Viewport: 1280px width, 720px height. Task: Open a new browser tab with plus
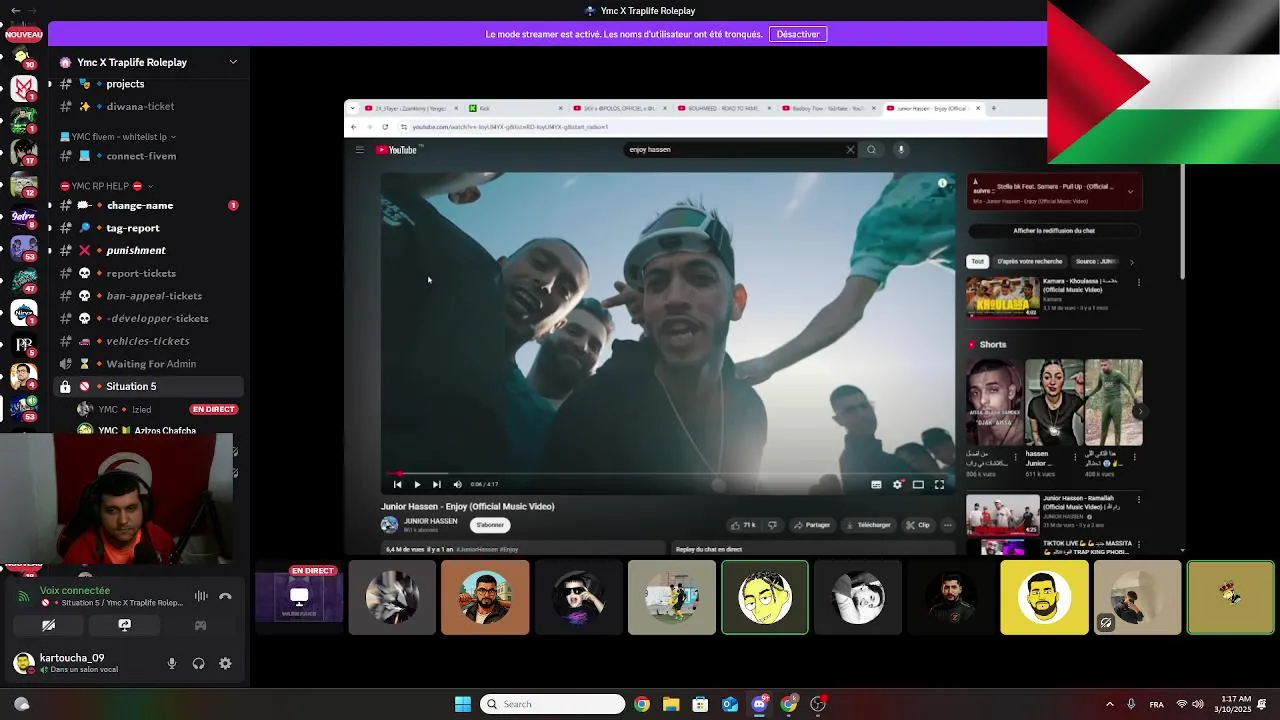click(993, 108)
